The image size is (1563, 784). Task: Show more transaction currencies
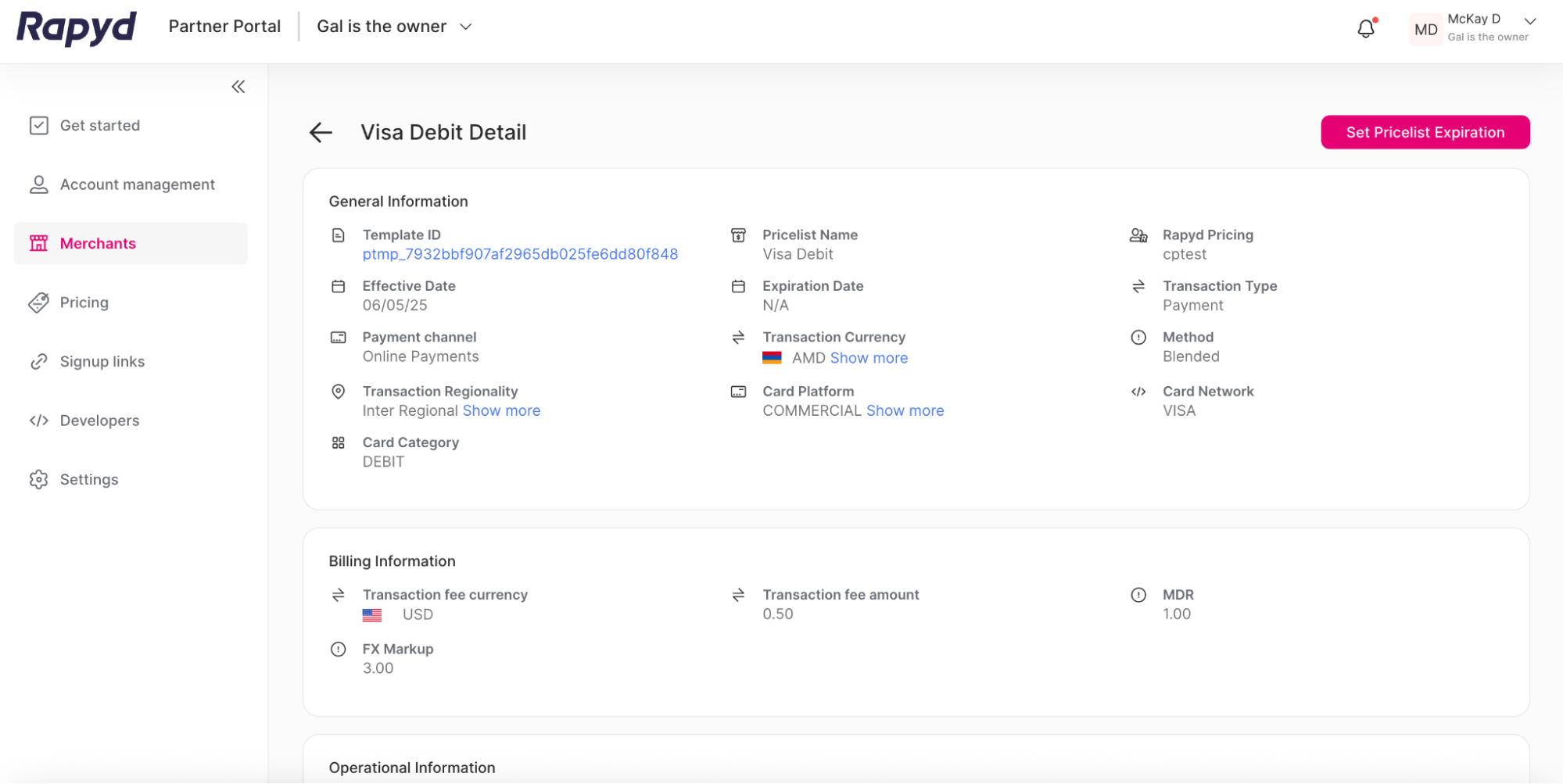click(x=869, y=357)
